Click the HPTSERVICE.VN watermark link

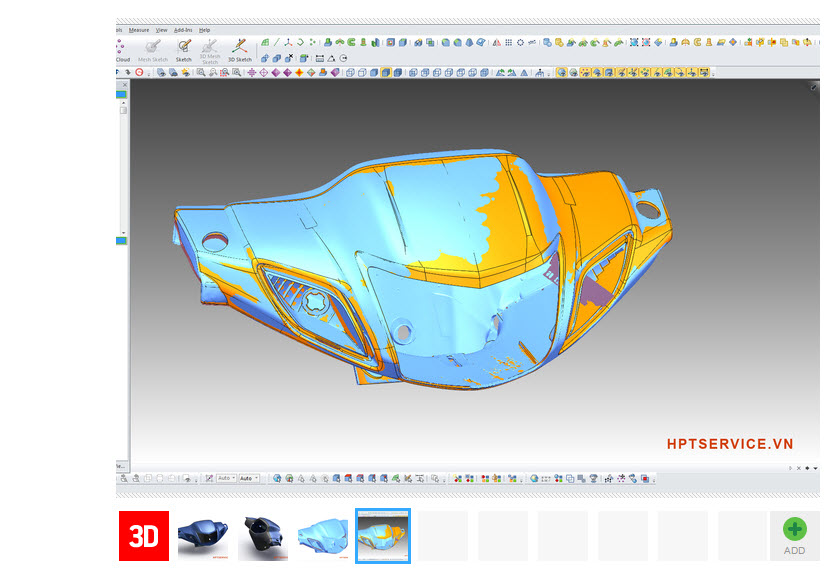click(730, 444)
